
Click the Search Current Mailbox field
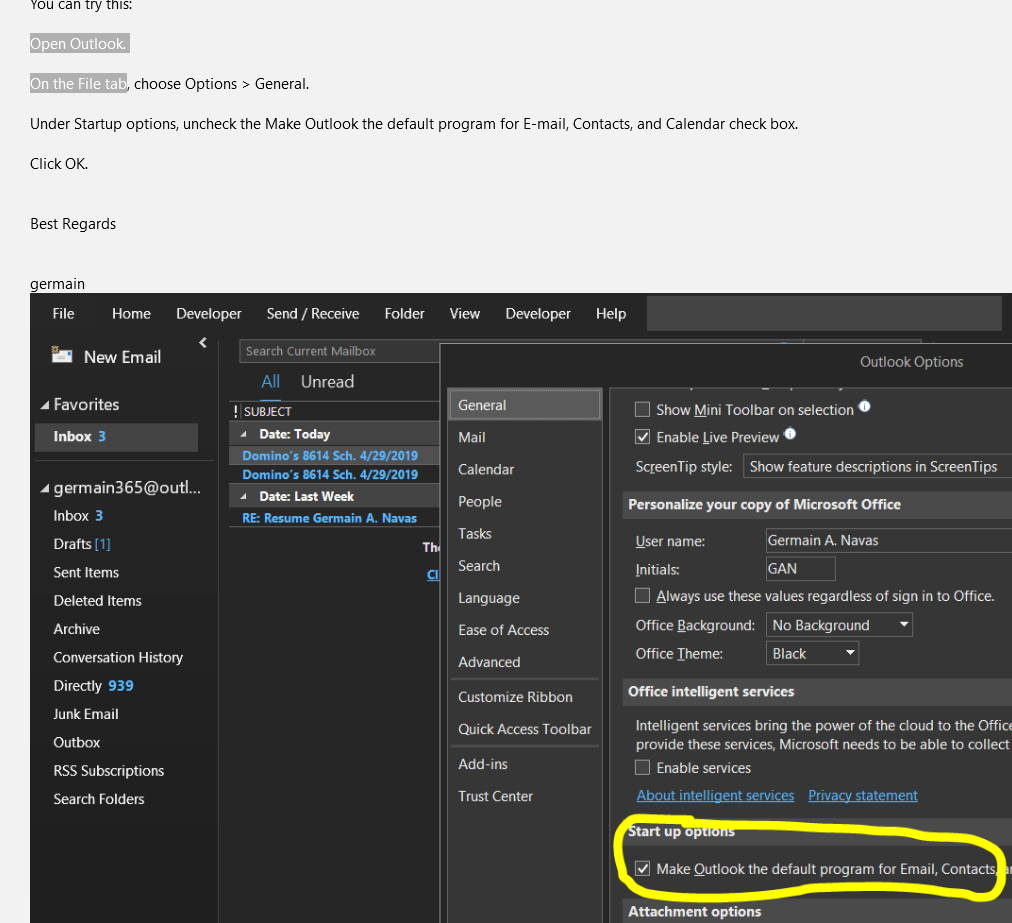click(x=339, y=351)
